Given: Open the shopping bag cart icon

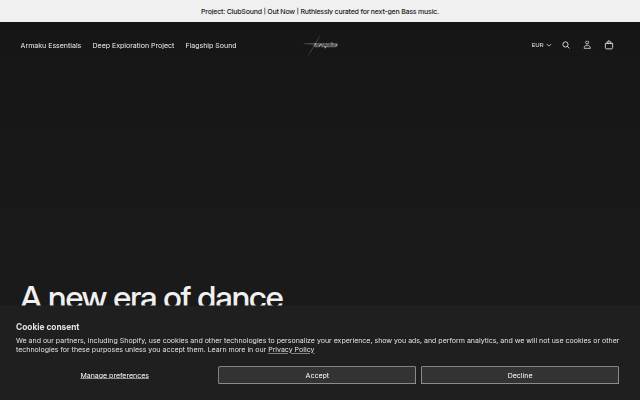Looking at the screenshot, I should (x=609, y=45).
